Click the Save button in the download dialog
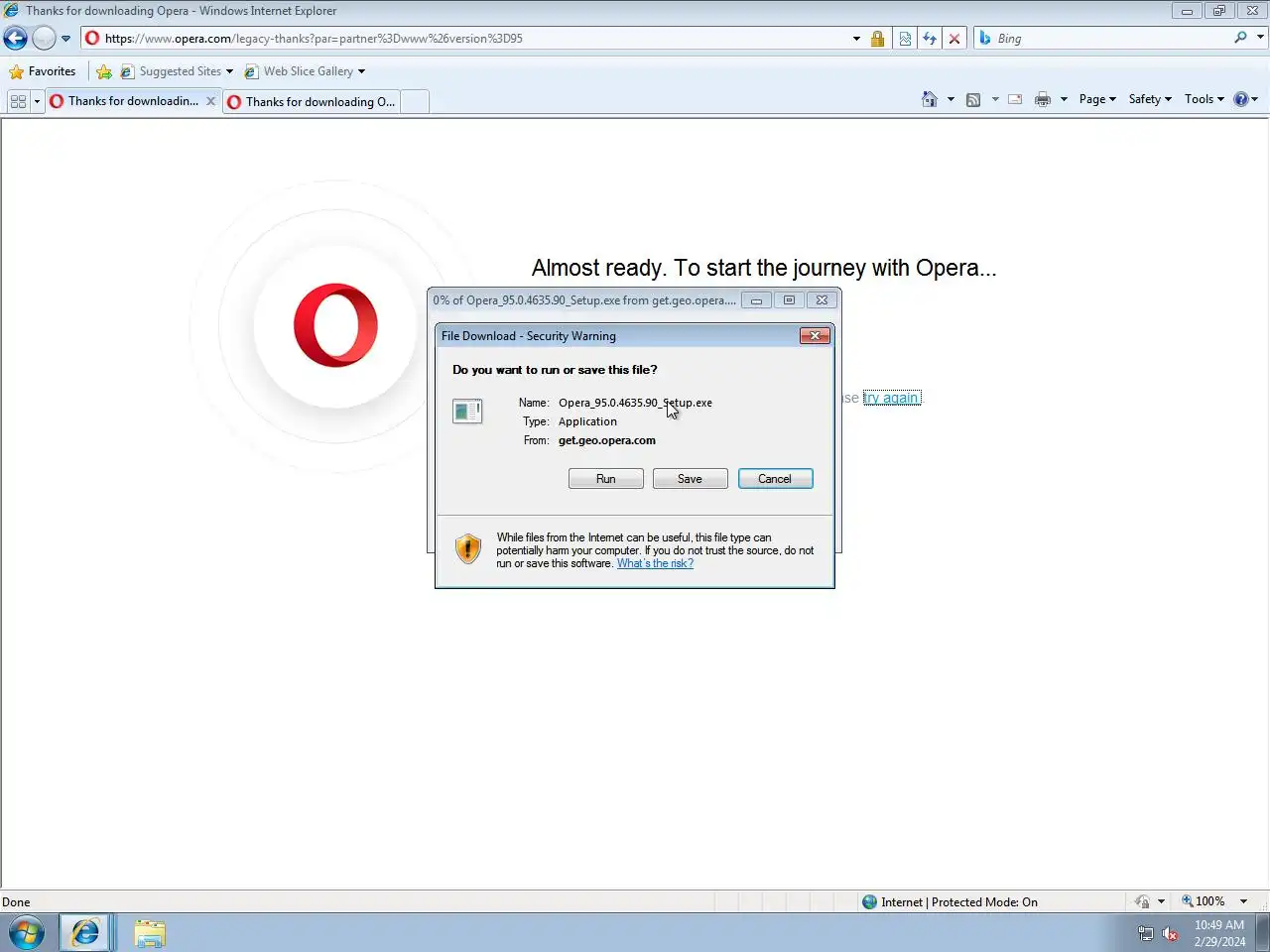This screenshot has width=1270, height=952. tap(690, 479)
